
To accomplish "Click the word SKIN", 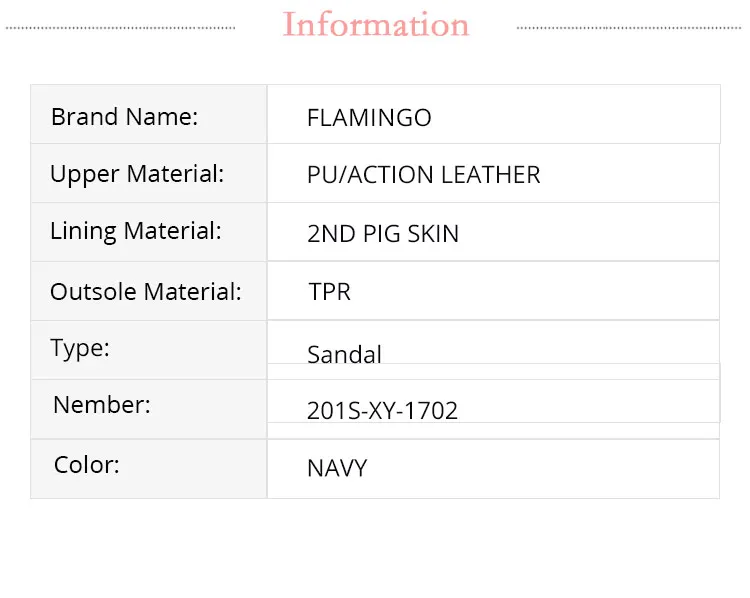I will tap(434, 234).
